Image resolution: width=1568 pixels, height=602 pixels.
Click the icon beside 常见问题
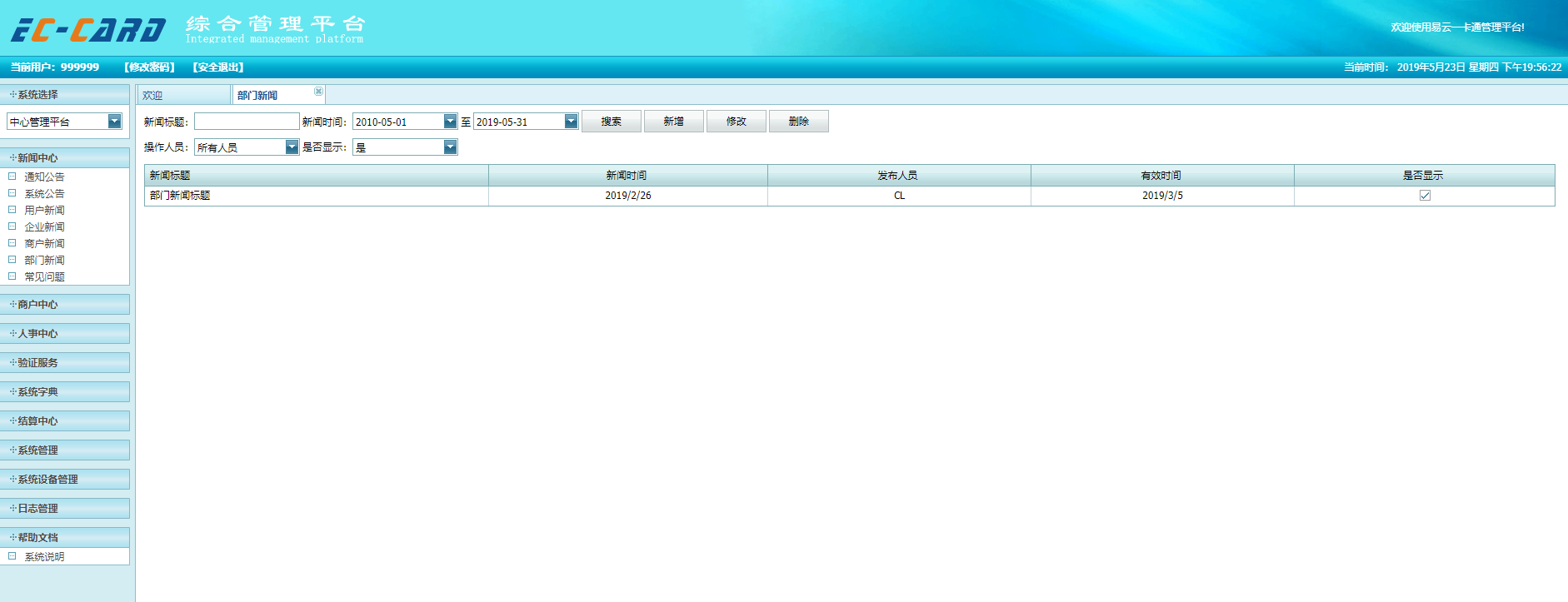tap(12, 276)
